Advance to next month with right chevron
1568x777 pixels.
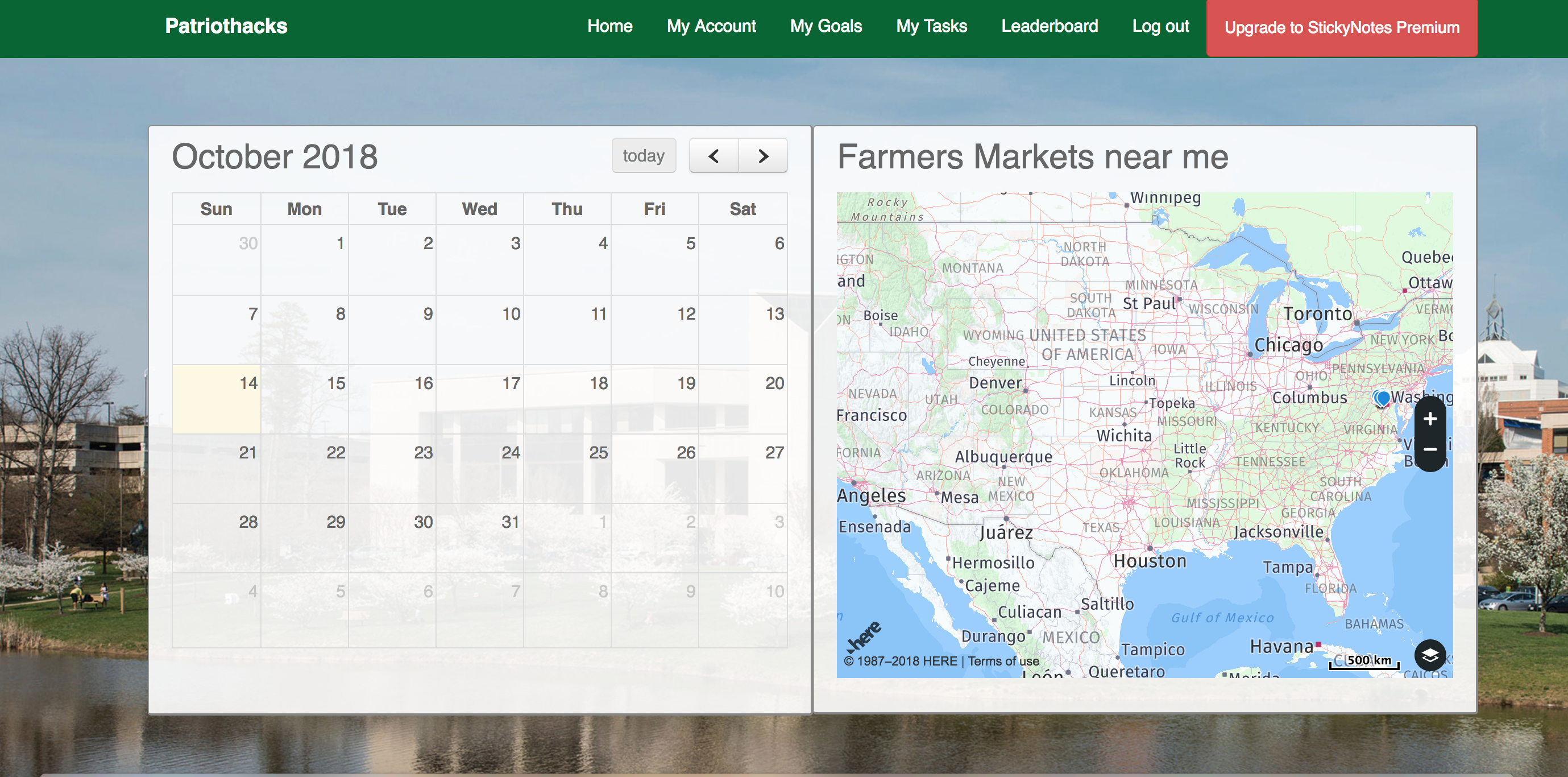[763, 156]
